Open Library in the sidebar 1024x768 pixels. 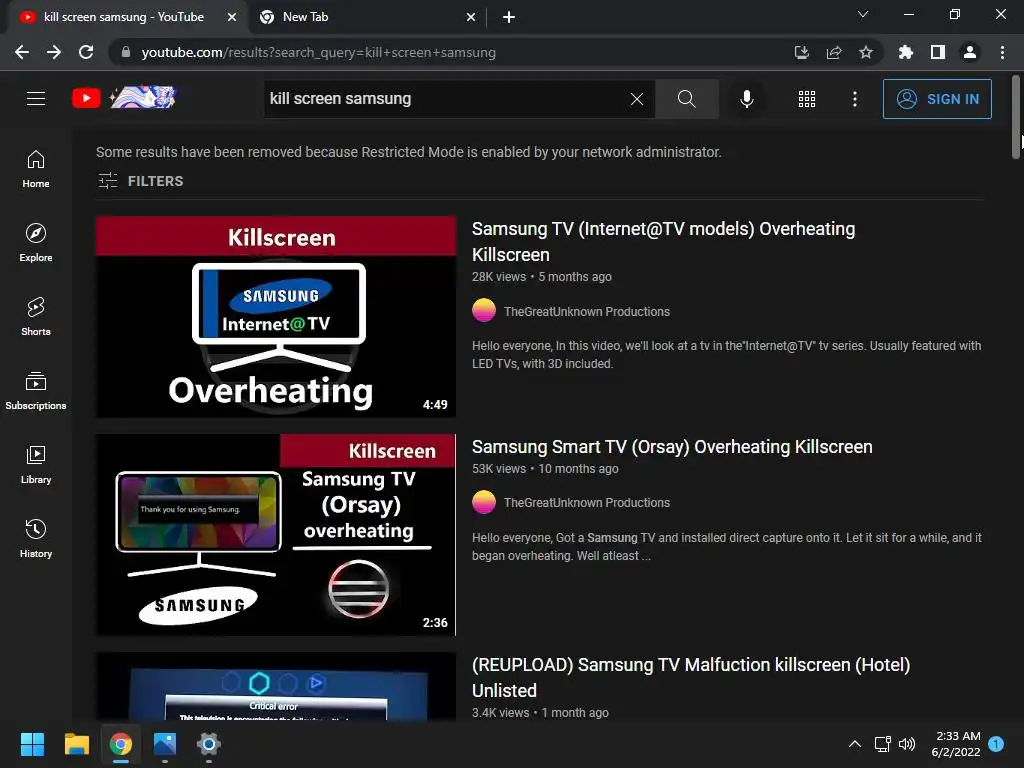coord(36,464)
